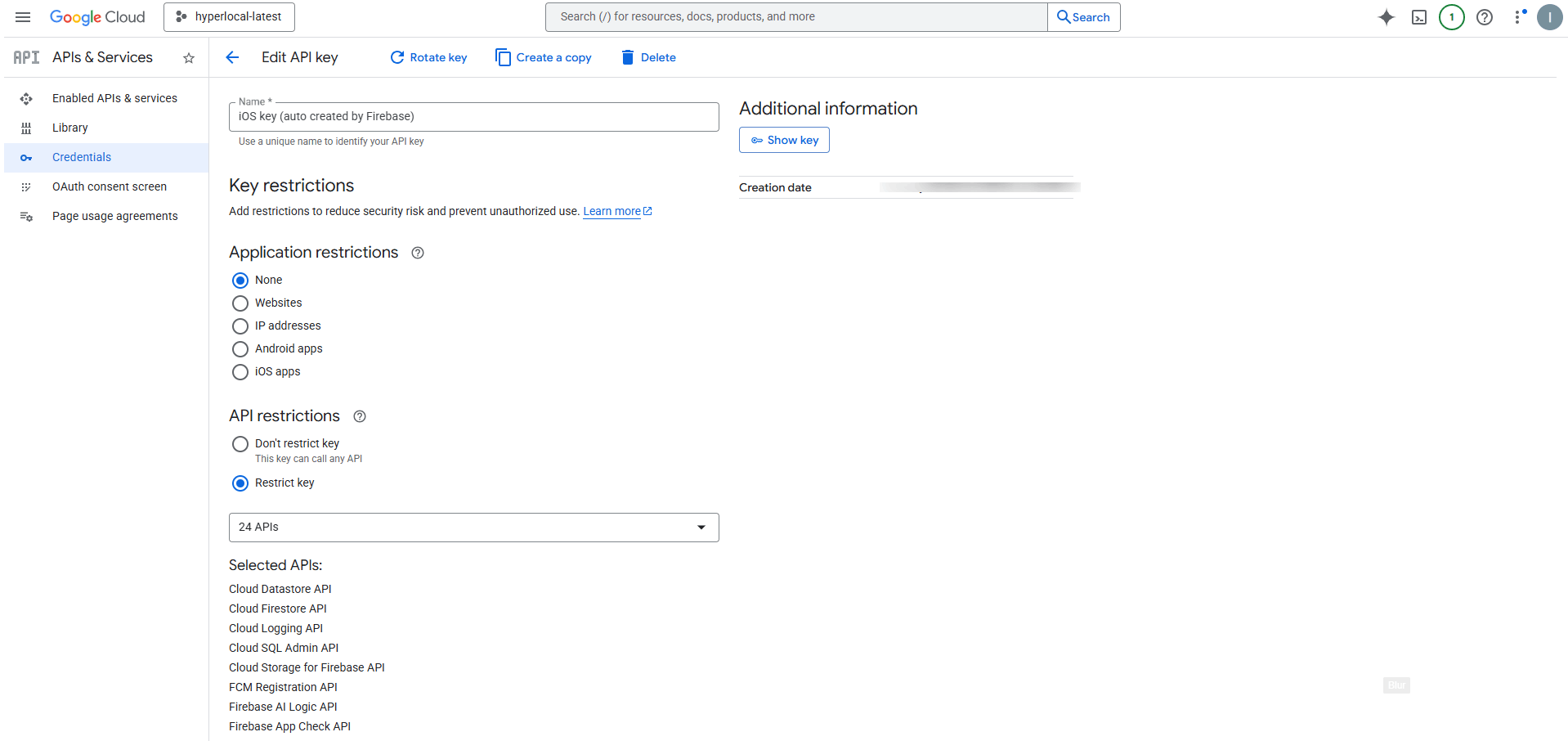Click the Page usage agreements icon
The height and width of the screenshot is (741, 1568).
26,217
